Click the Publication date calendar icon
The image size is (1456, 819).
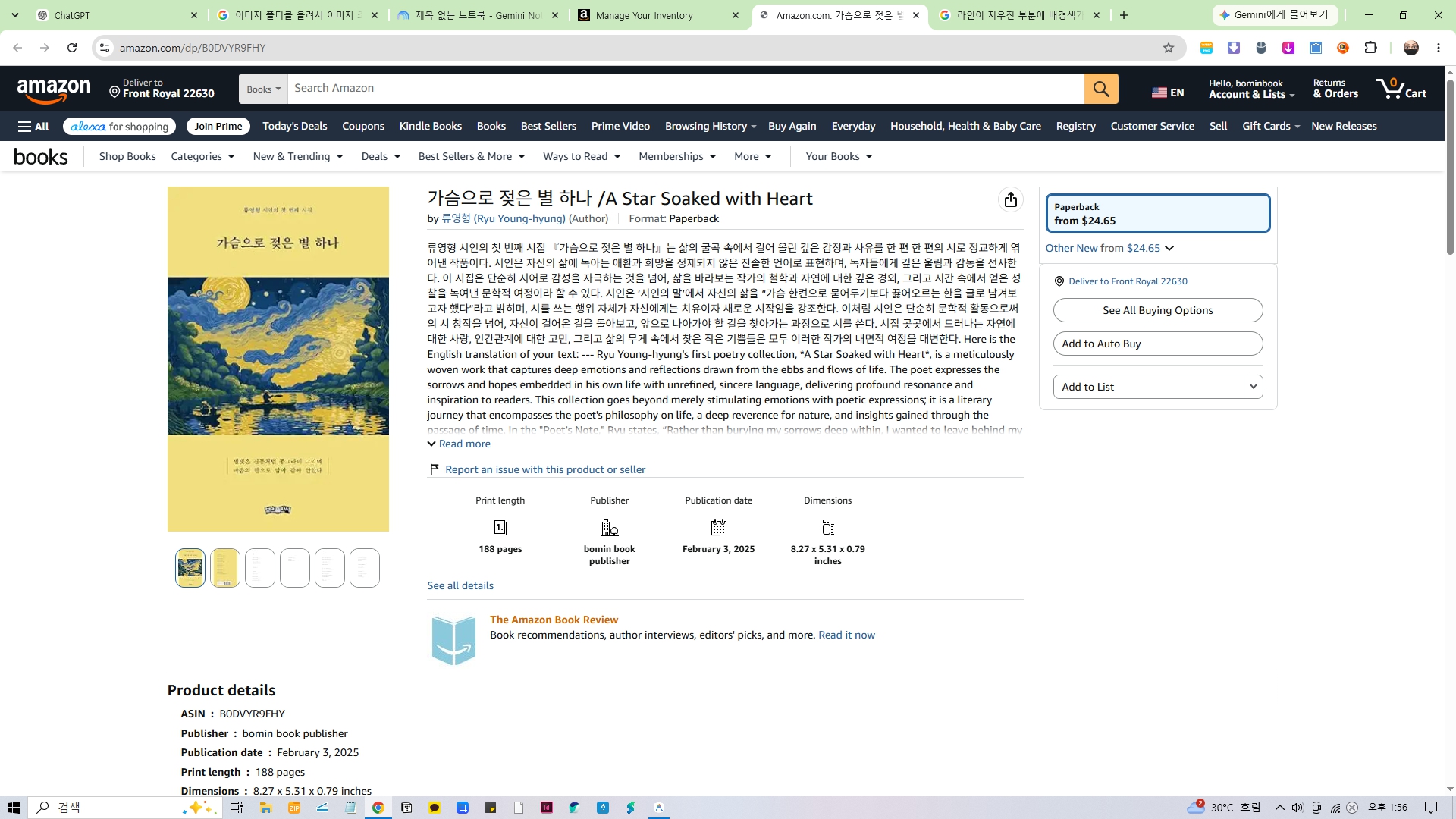(x=718, y=528)
